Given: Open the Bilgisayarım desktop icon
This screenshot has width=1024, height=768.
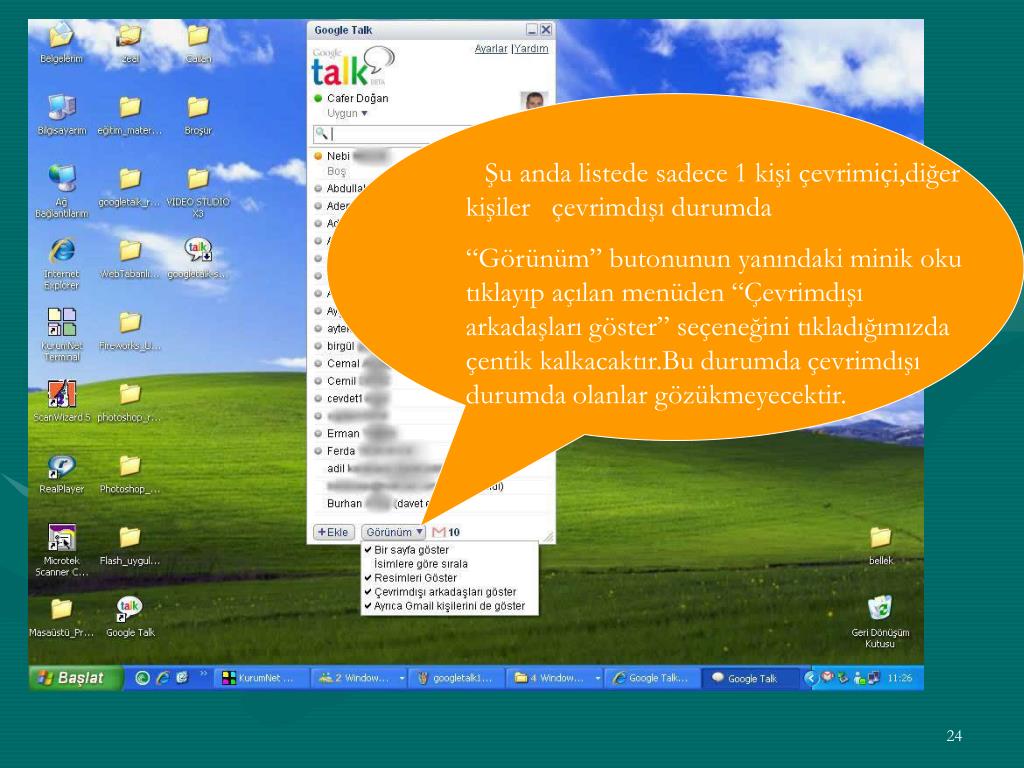Looking at the screenshot, I should [61, 114].
